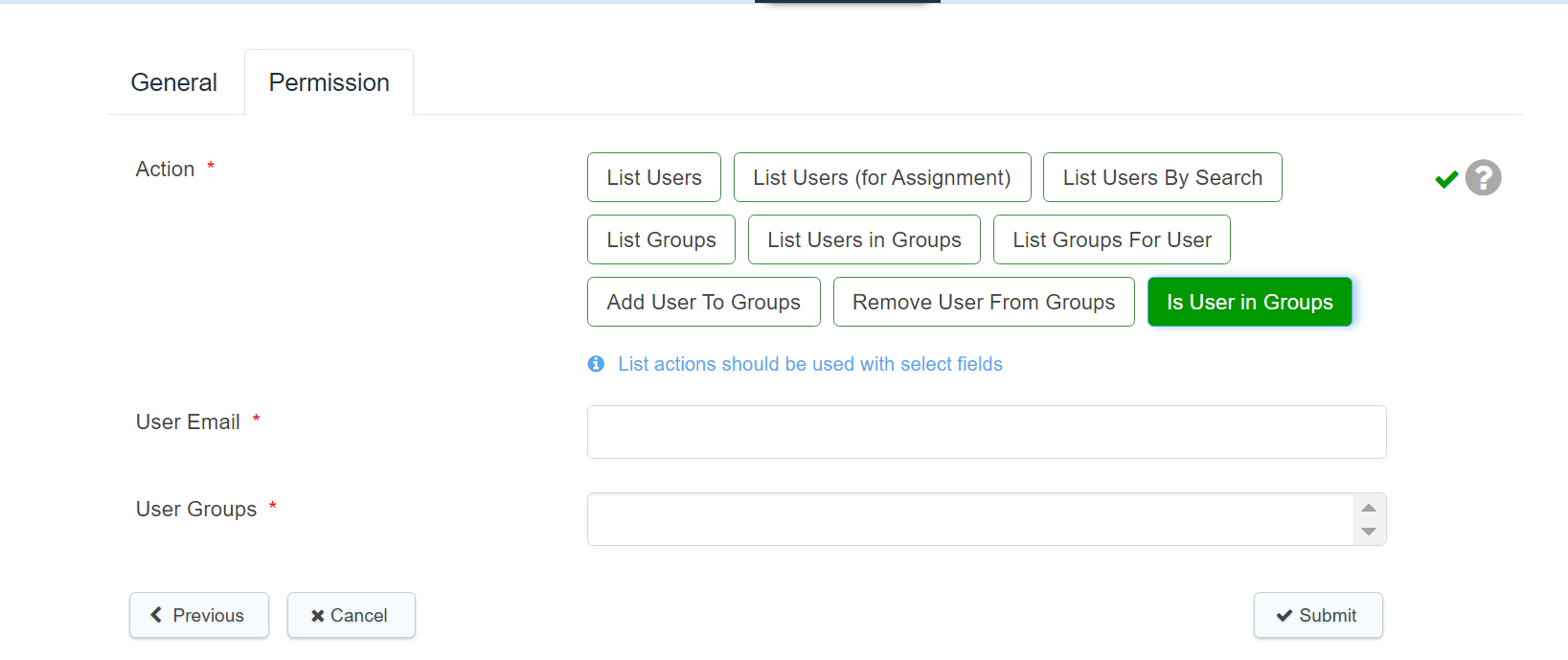
Task: Click the green validation checkmark icon
Action: coord(1446,179)
